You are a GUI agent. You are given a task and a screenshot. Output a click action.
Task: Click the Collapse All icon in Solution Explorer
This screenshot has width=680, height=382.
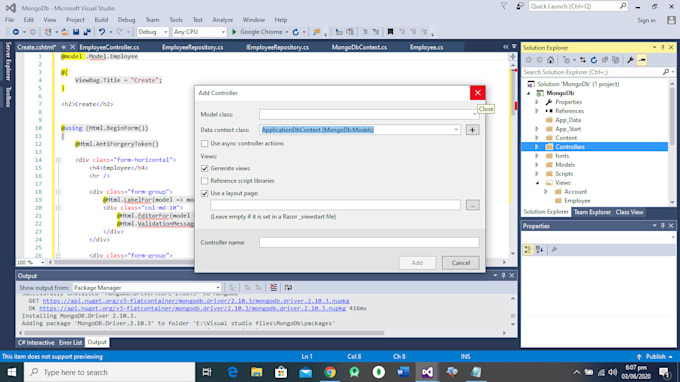[x=605, y=60]
